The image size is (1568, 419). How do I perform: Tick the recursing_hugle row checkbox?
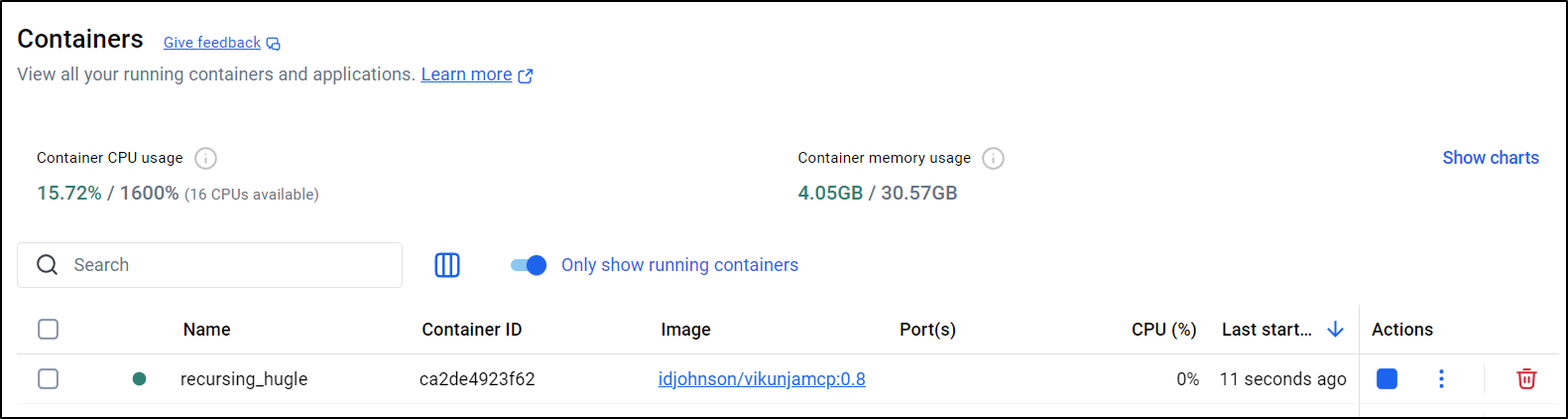(48, 378)
